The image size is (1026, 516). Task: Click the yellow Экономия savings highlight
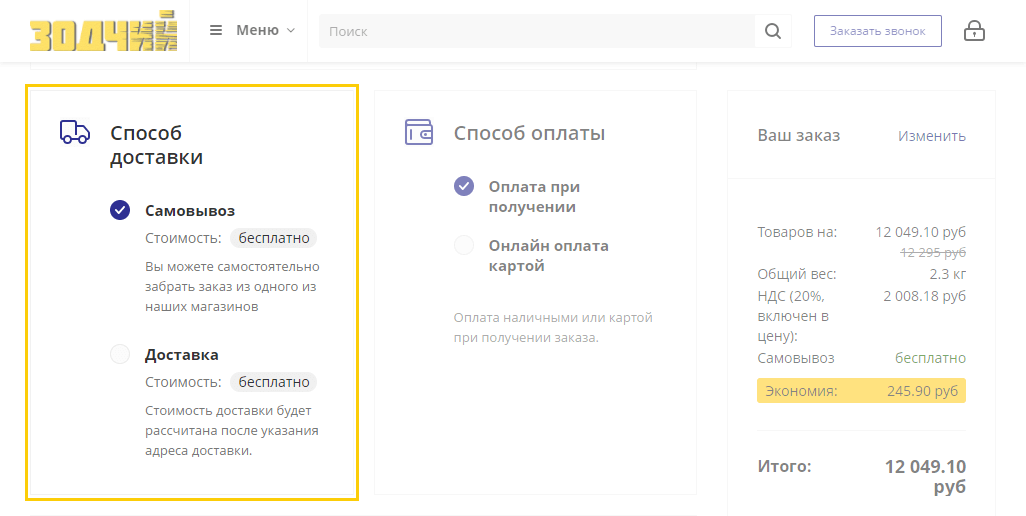click(861, 391)
